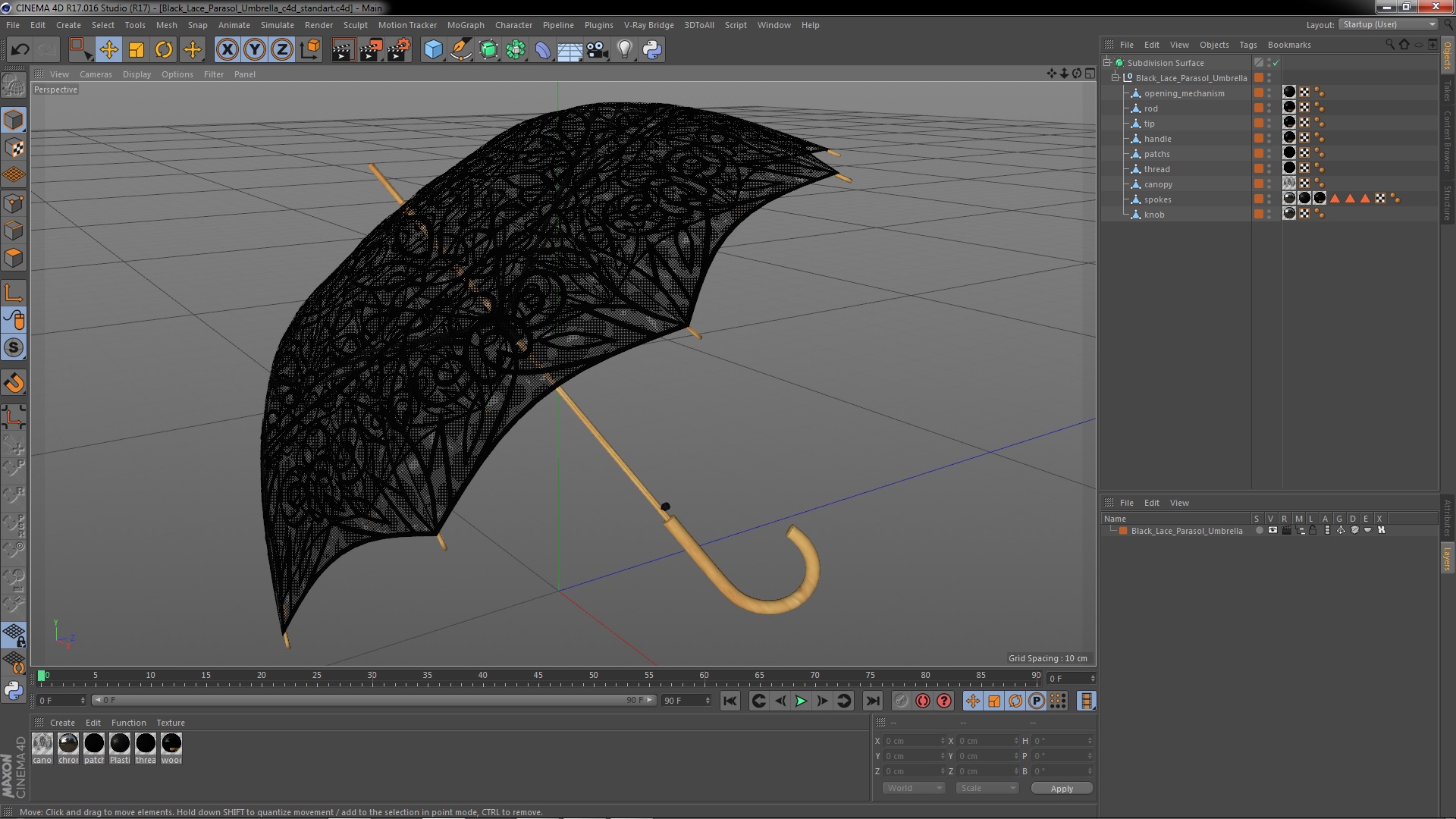1456x819 pixels.
Task: Click layer color swatch for thread
Action: point(1259,168)
